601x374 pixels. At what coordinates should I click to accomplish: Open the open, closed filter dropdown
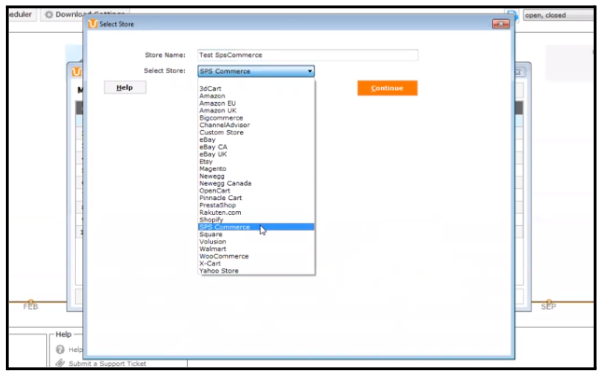pyautogui.click(x=558, y=15)
